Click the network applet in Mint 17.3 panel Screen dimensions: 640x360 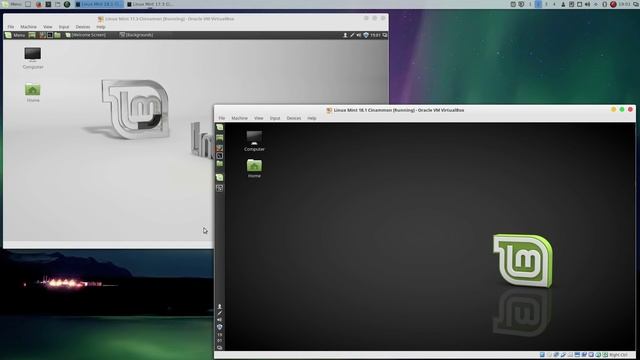[352, 35]
